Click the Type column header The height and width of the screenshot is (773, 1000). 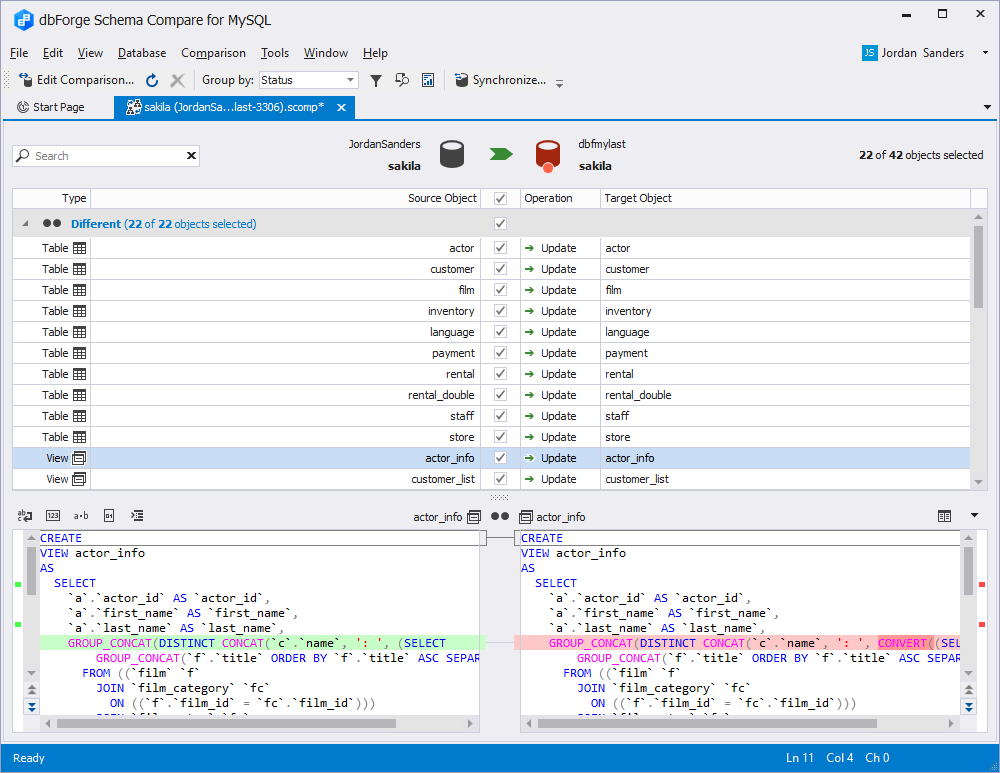(x=51, y=198)
